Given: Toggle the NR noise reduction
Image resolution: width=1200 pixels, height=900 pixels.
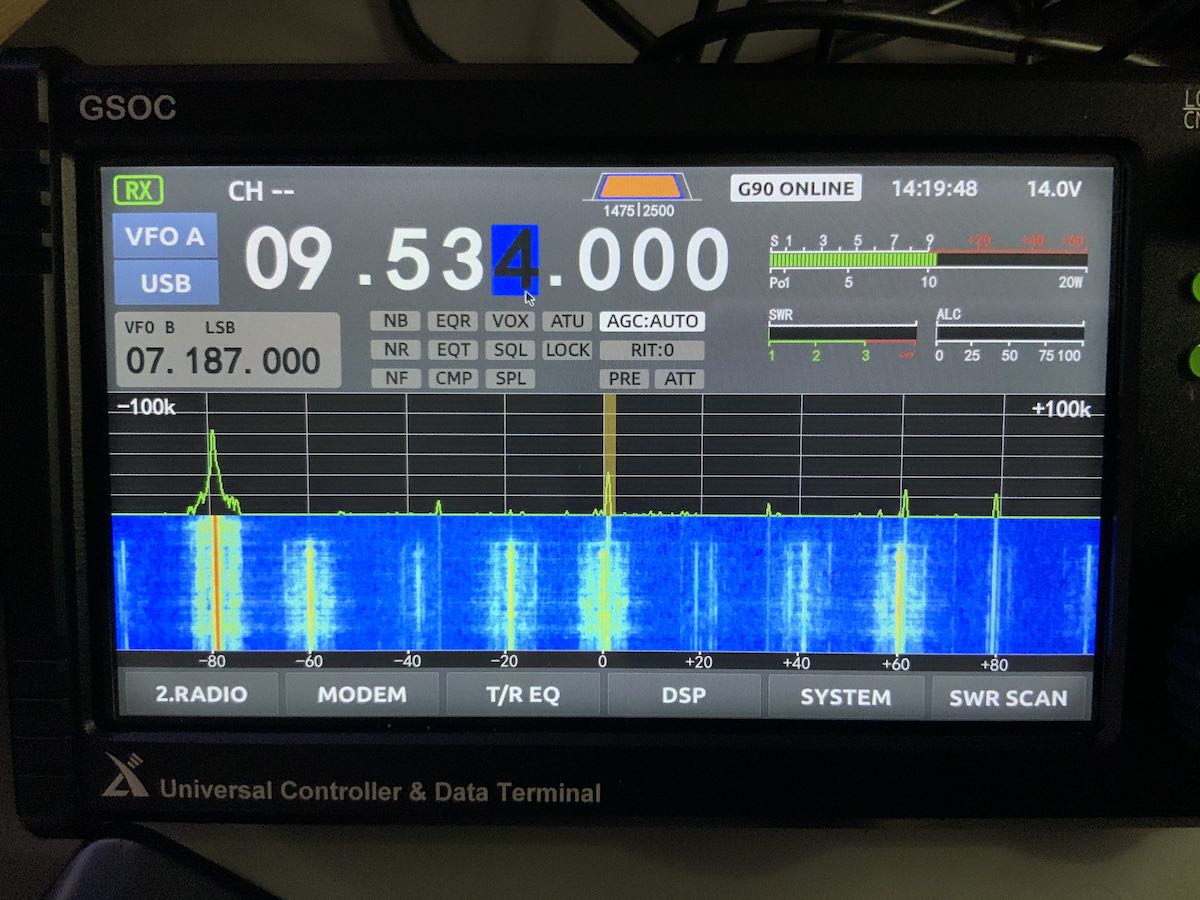Looking at the screenshot, I should pos(396,350).
